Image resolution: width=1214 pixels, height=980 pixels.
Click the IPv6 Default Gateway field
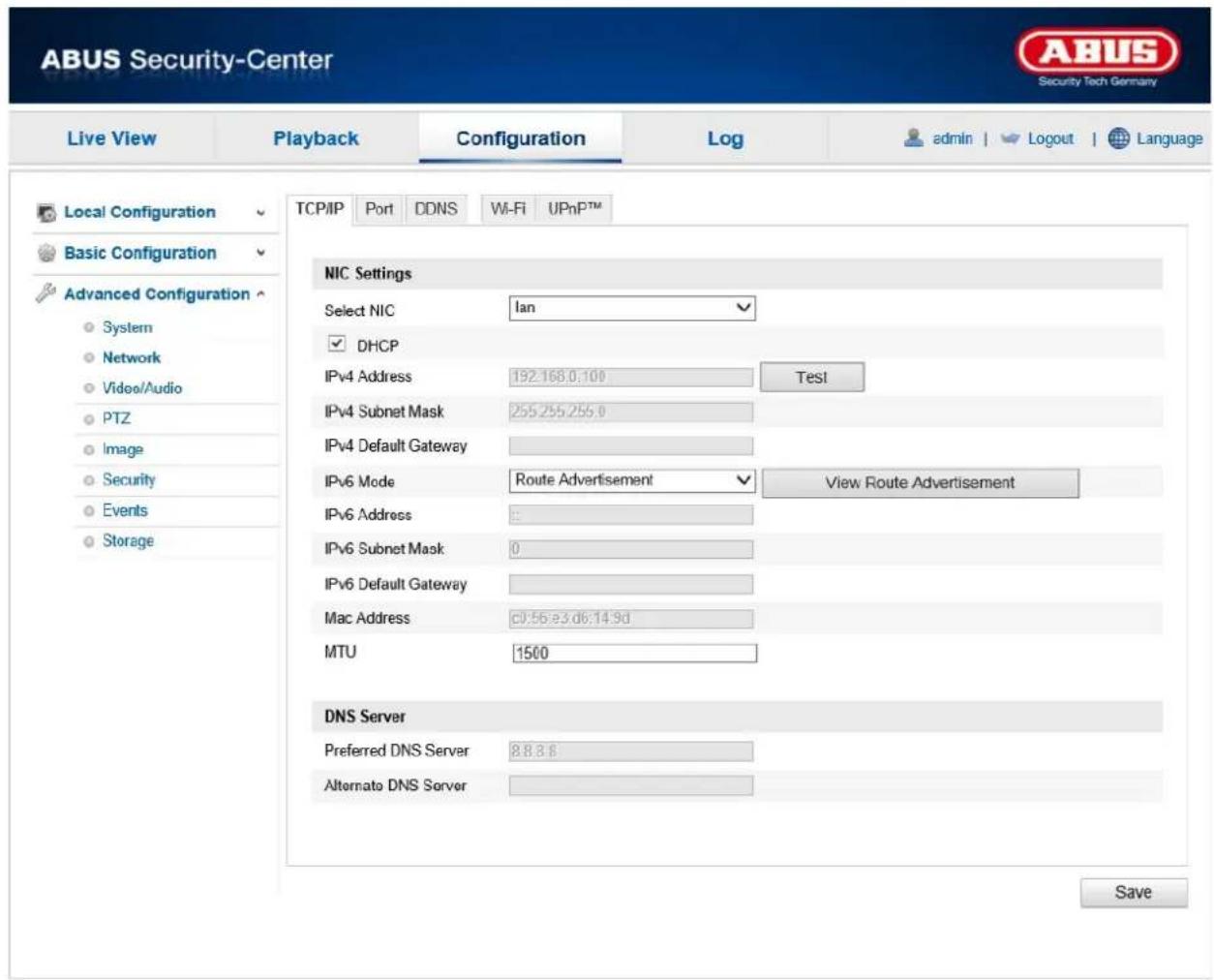tap(631, 584)
